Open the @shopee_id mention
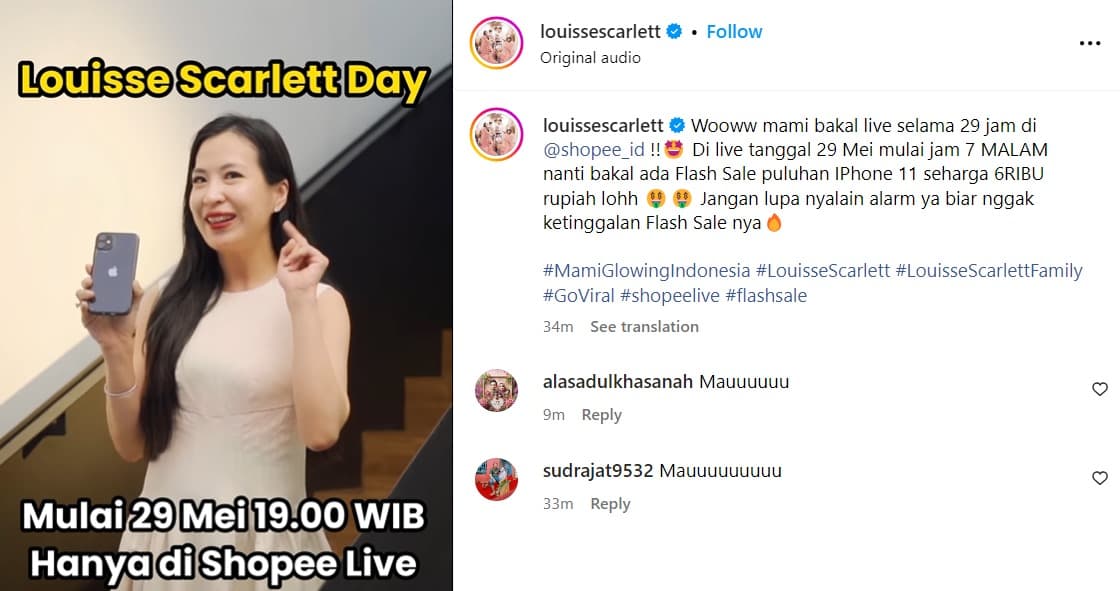The width and height of the screenshot is (1120, 591). coord(594,150)
